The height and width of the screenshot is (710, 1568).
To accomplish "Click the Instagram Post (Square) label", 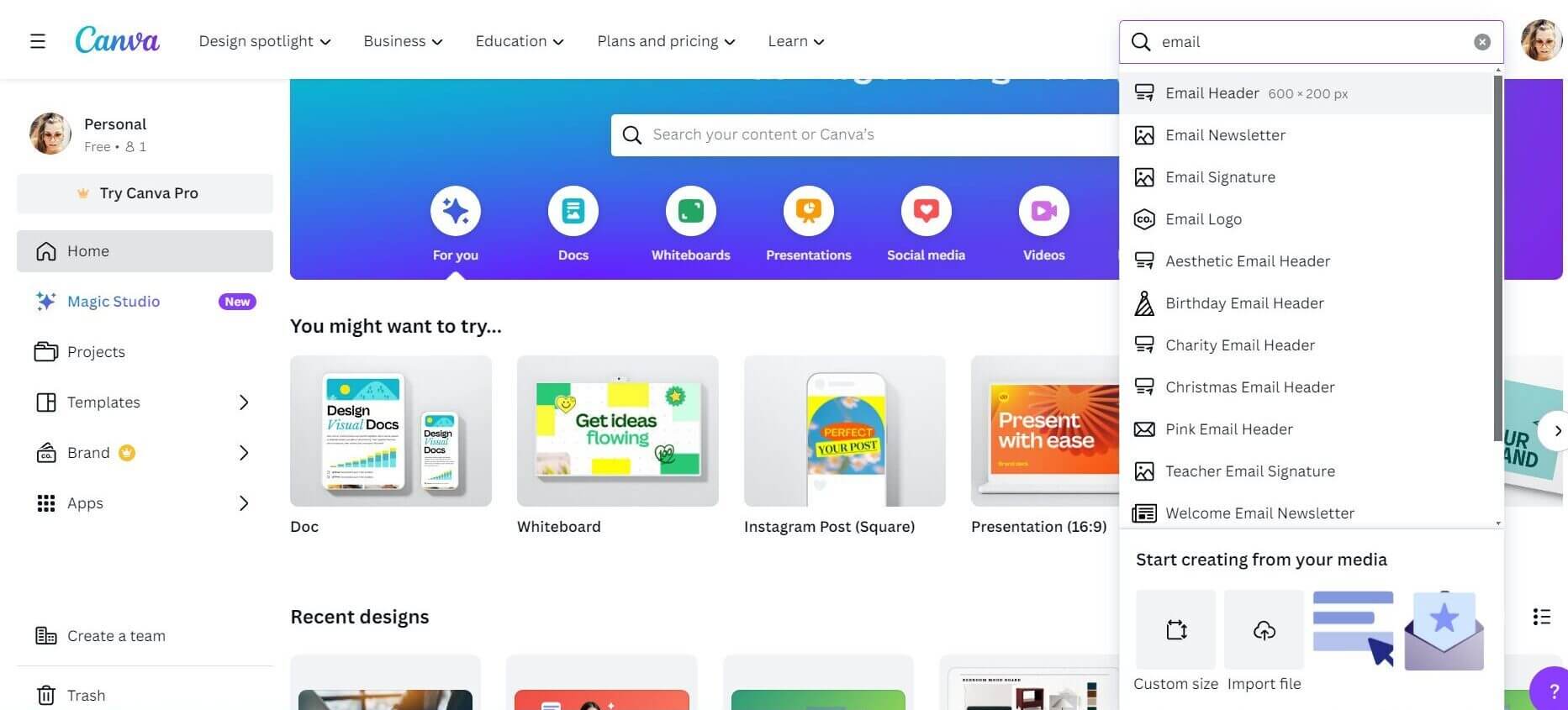I will (x=829, y=527).
